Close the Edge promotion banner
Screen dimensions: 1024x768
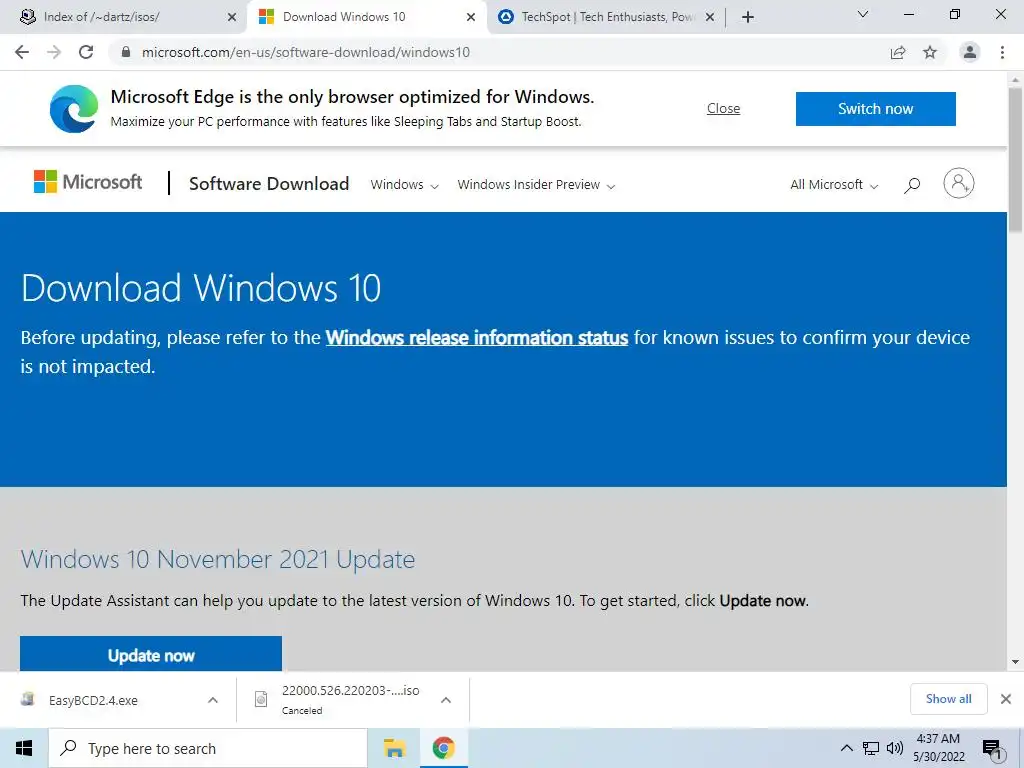tap(723, 108)
